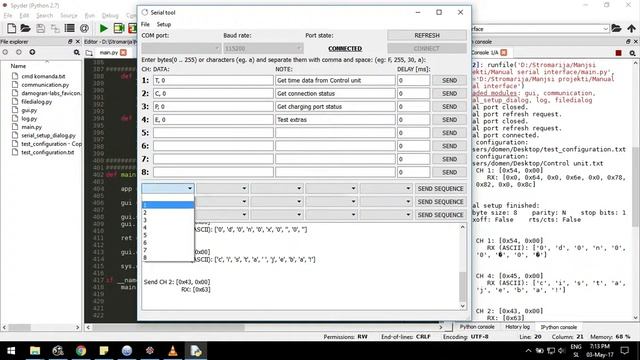Click the back arrow in File explorer
The image size is (640, 360).
point(5,52)
